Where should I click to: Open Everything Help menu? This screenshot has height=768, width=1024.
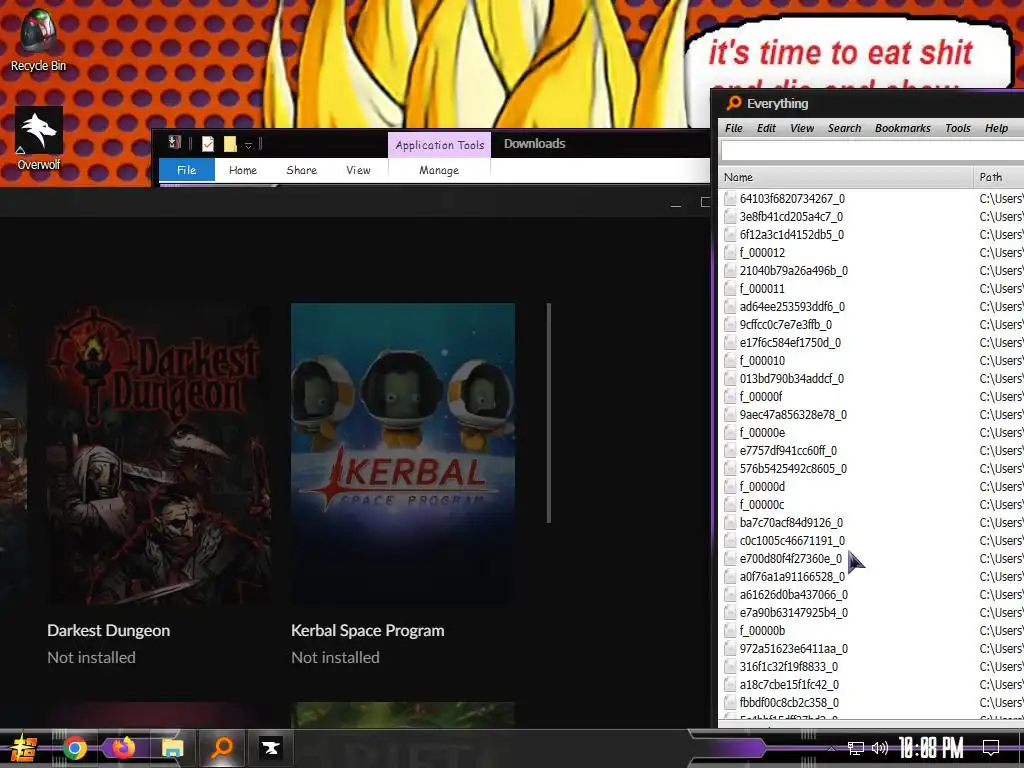tap(997, 128)
